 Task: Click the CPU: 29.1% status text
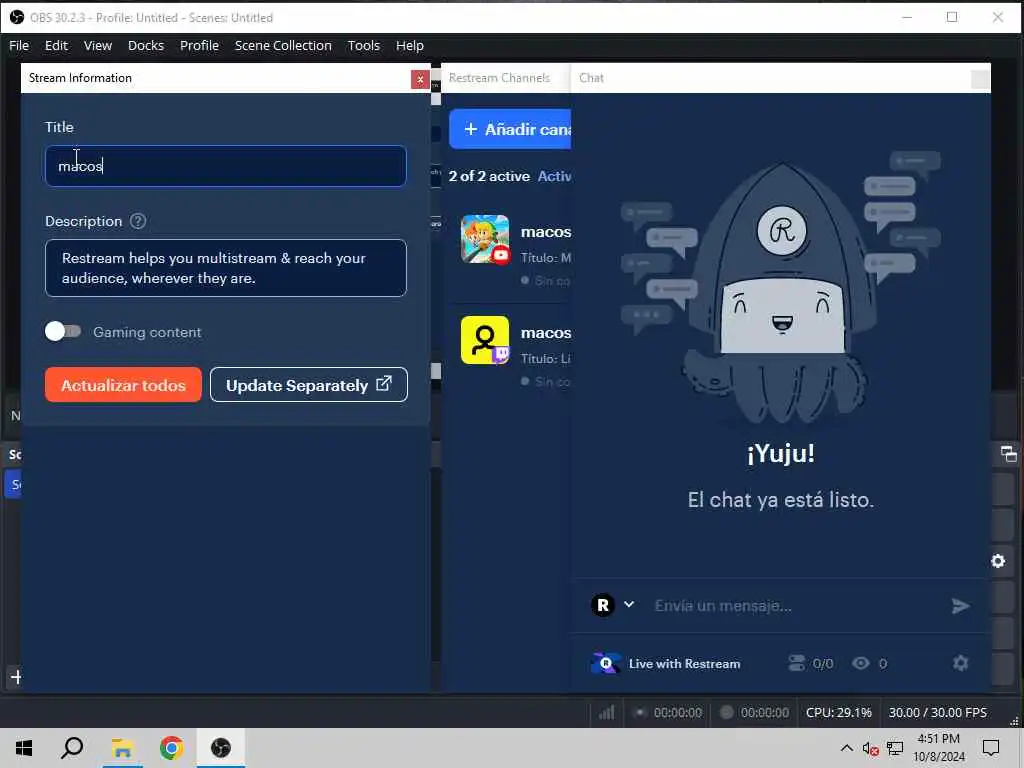point(839,712)
